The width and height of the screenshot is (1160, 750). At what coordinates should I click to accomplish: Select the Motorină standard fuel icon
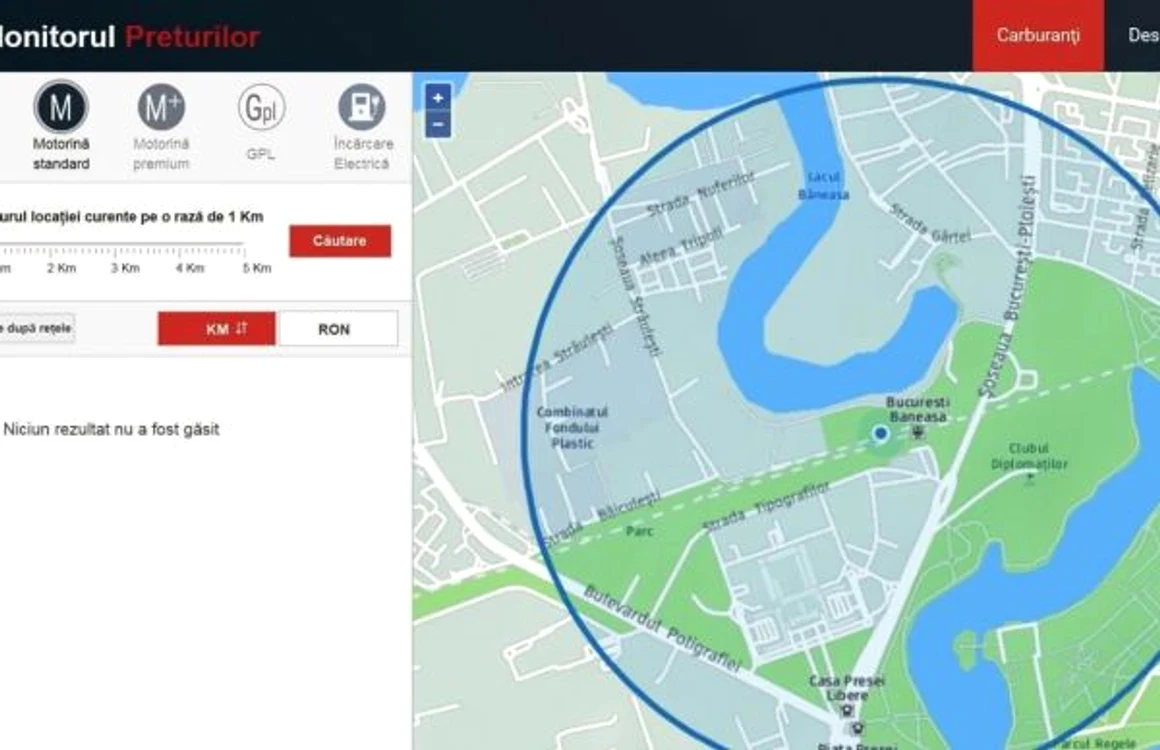point(61,108)
